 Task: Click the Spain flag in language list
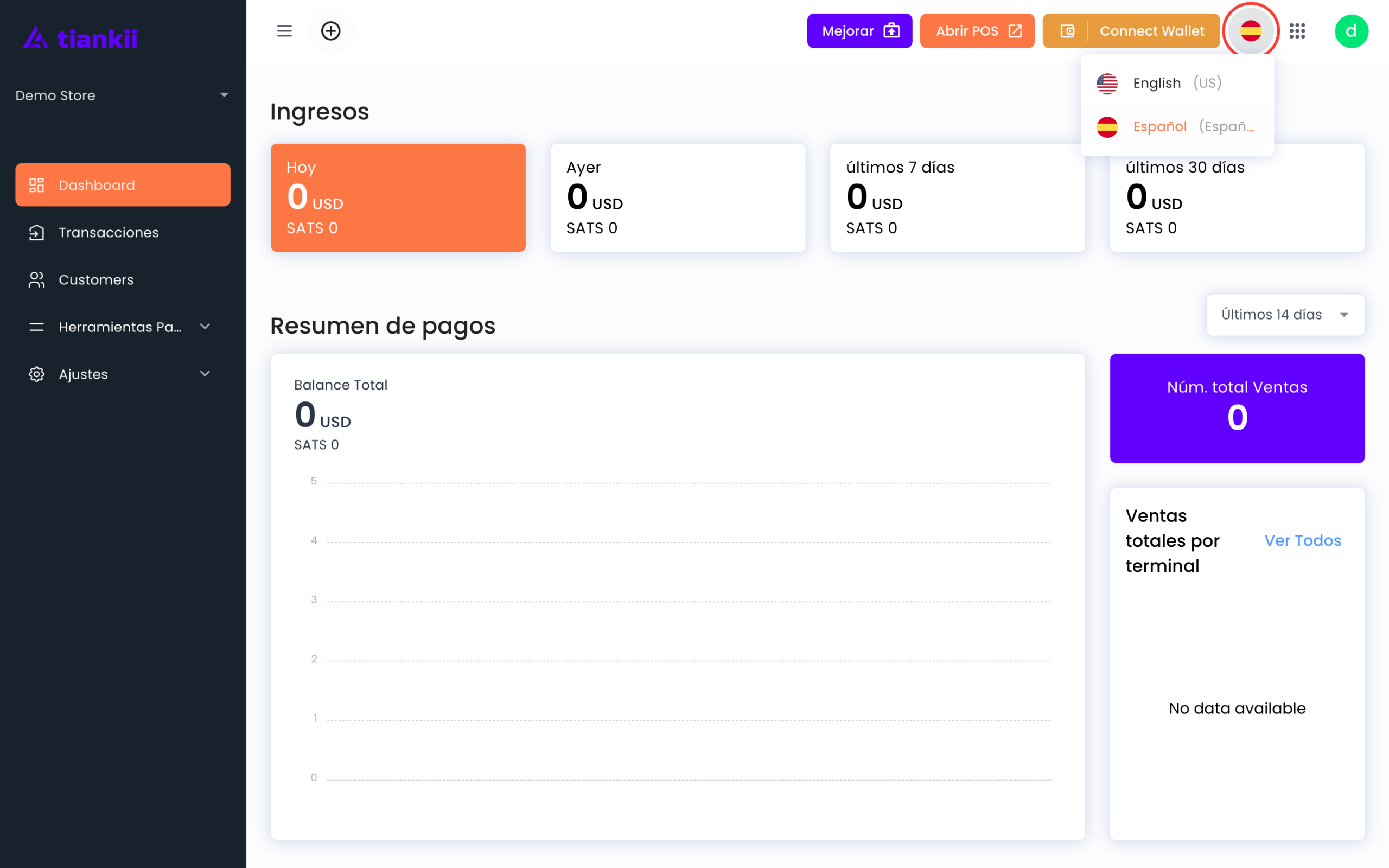click(x=1107, y=126)
